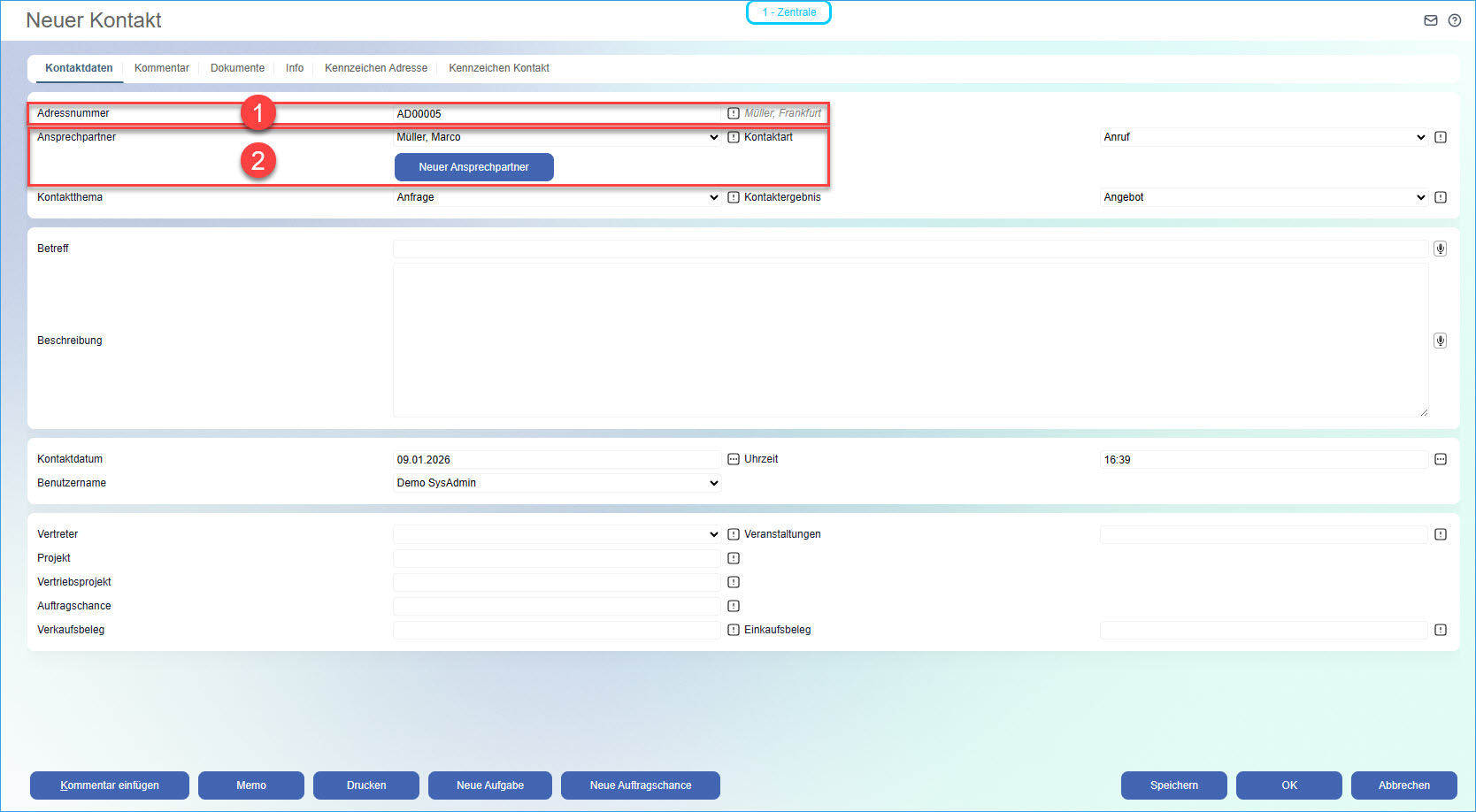Screen dimensions: 1476x812
Task: Click microphone icon beside Betreff field
Action: 1440,249
